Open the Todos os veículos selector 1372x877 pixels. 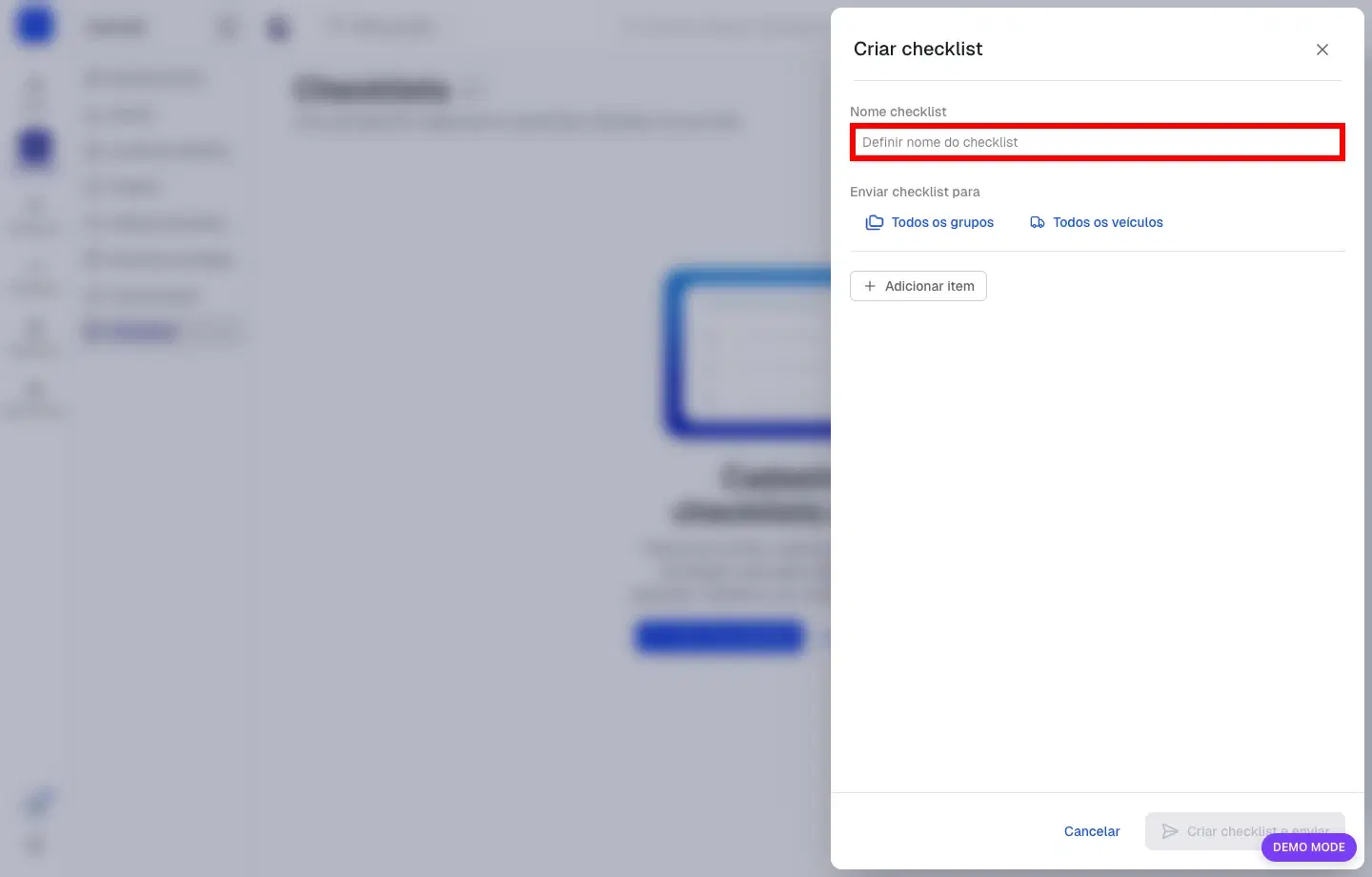1097,222
